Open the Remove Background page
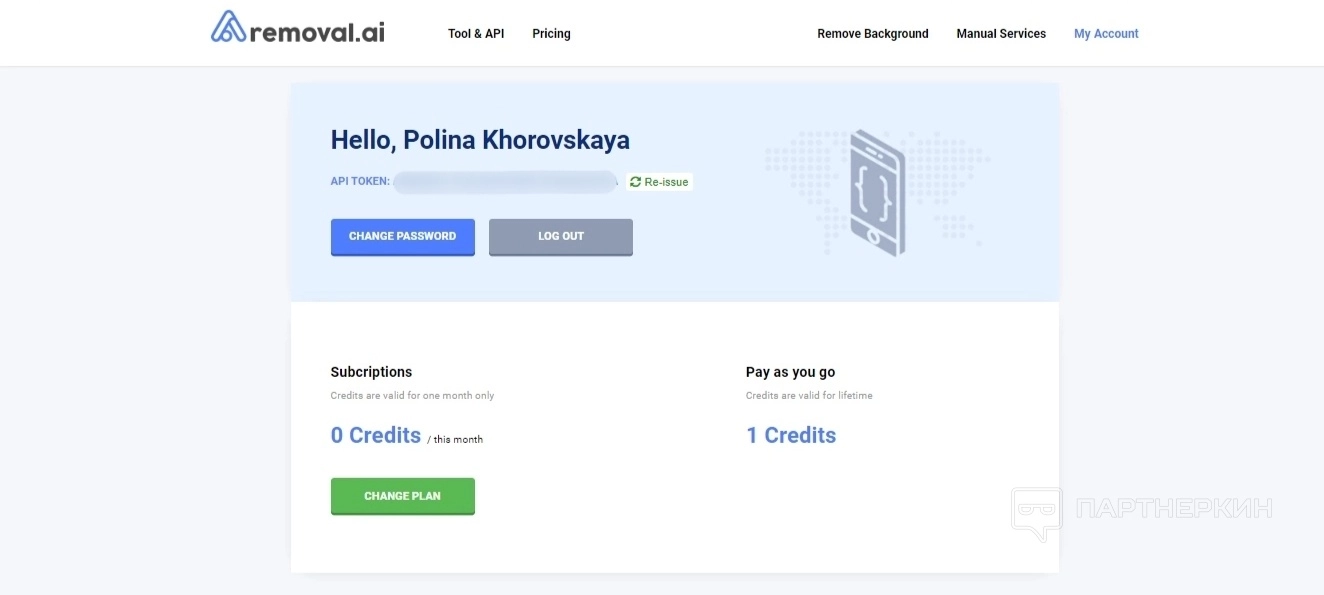The width and height of the screenshot is (1324, 595). [x=872, y=34]
